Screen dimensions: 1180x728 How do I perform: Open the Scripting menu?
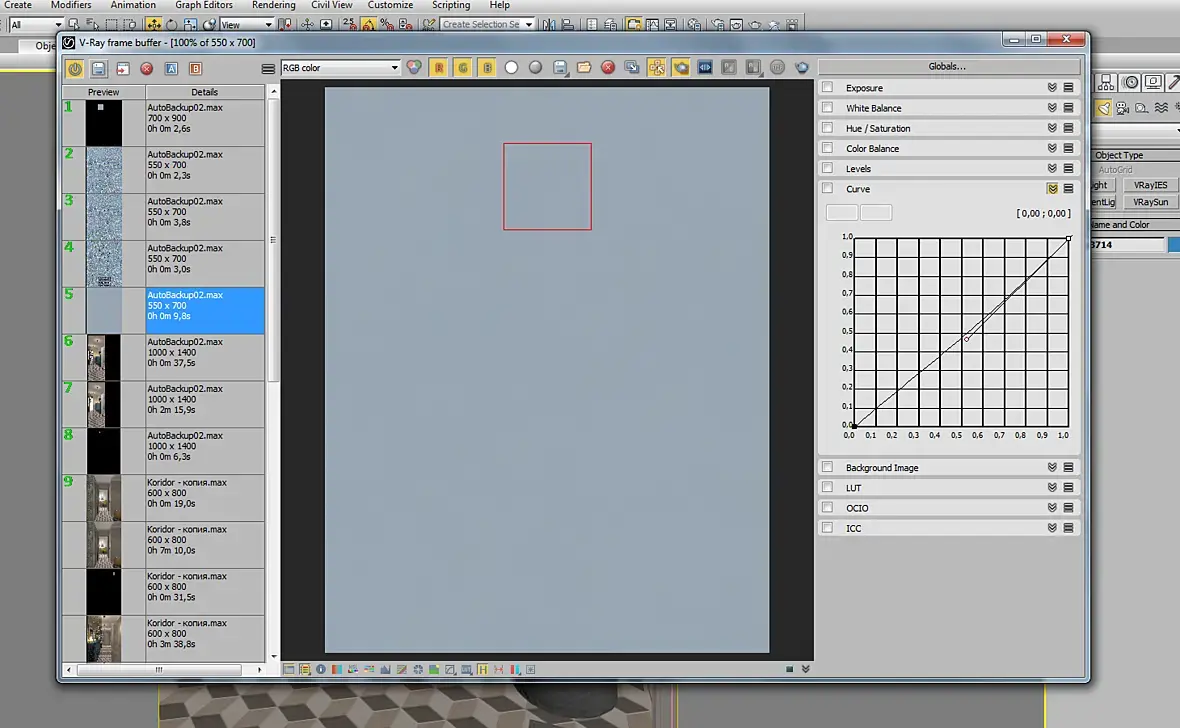coord(451,5)
